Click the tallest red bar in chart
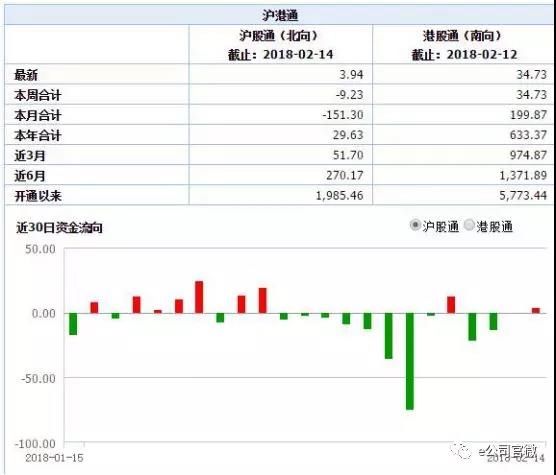This screenshot has width=556, height=475. (x=199, y=297)
